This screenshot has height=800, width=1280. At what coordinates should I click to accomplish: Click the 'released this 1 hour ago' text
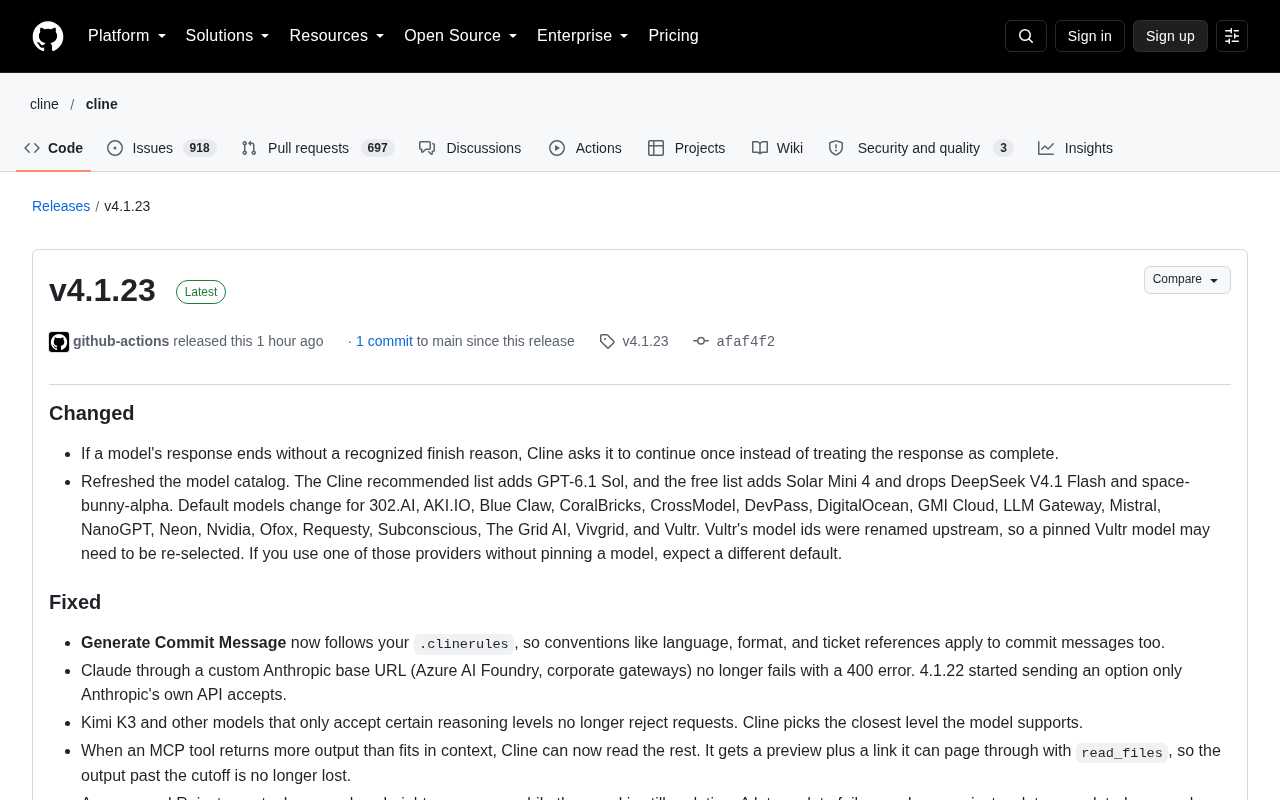[x=248, y=341]
